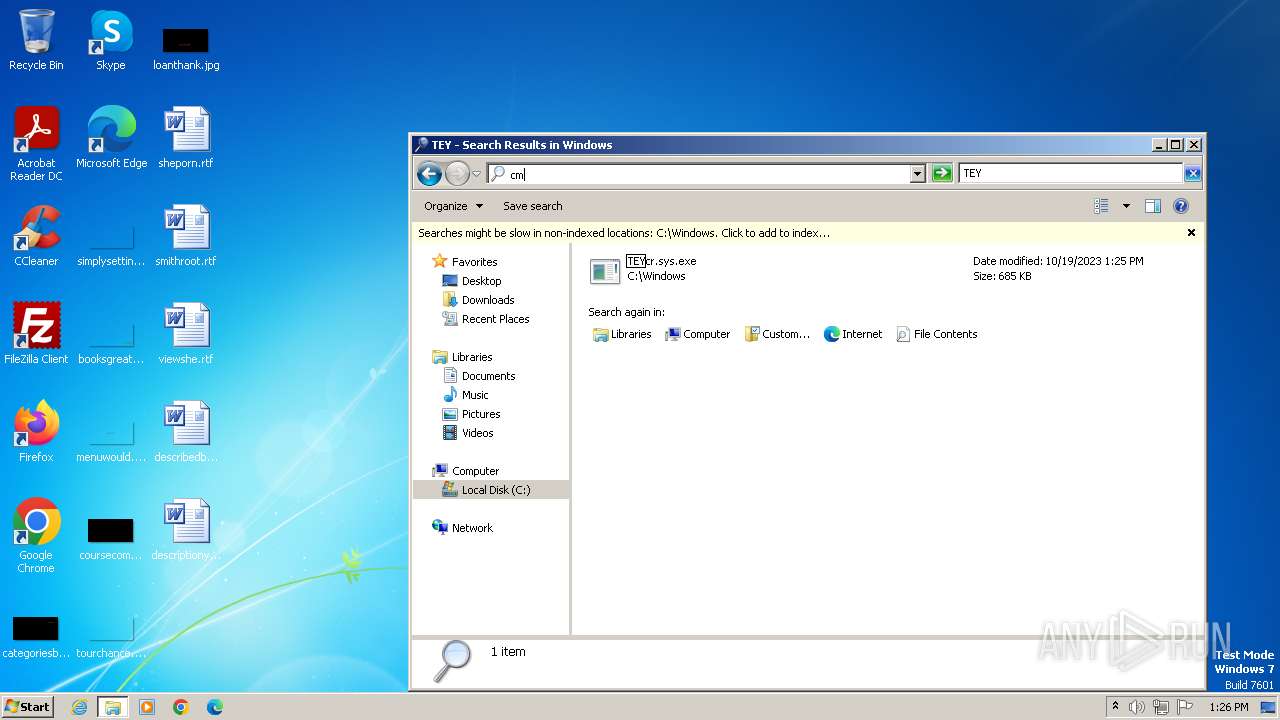Select the loanthank.jpg desktop file

pos(186,48)
